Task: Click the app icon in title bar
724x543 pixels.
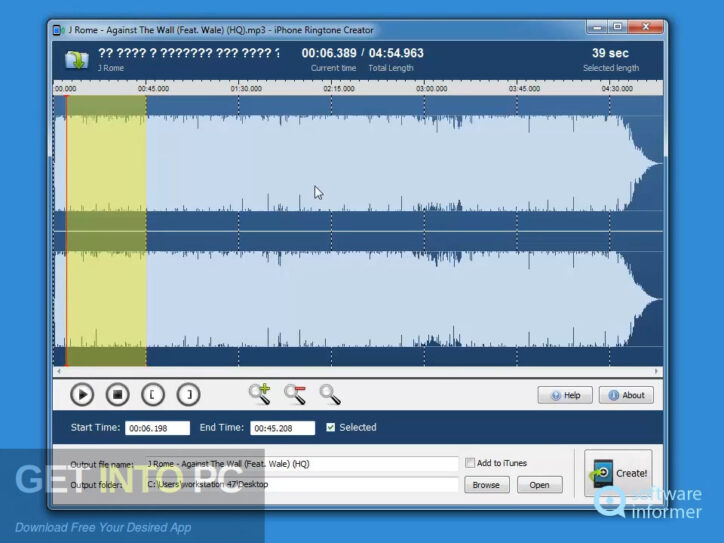Action: click(59, 30)
